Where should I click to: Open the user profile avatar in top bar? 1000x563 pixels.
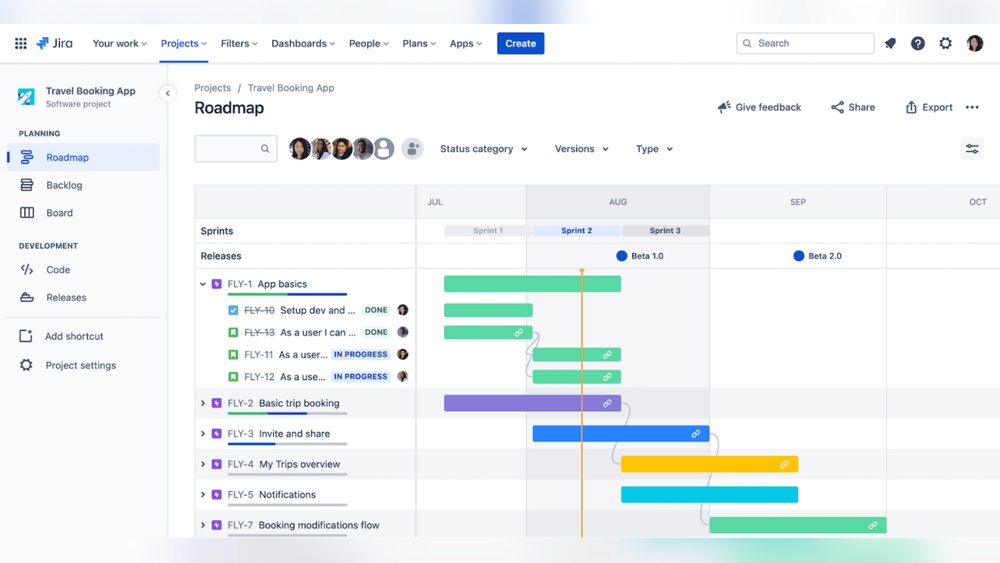click(974, 43)
